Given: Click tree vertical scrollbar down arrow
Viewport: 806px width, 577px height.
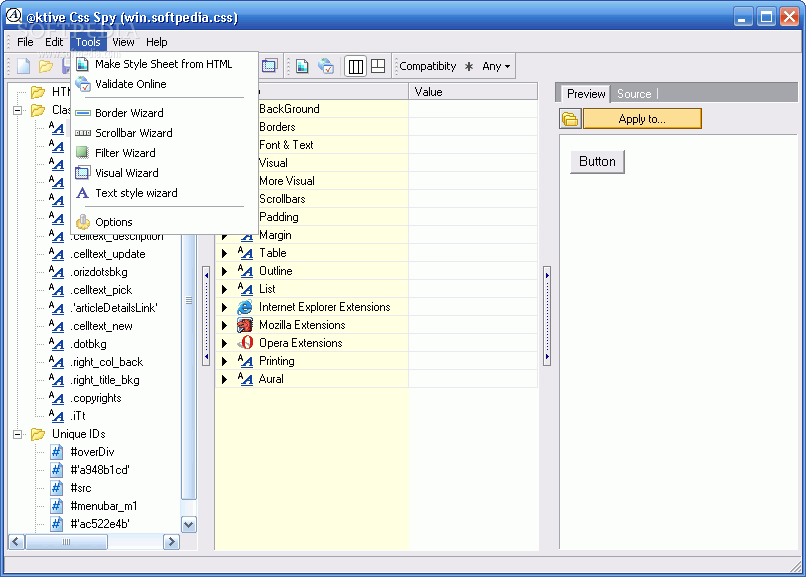Looking at the screenshot, I should [189, 525].
